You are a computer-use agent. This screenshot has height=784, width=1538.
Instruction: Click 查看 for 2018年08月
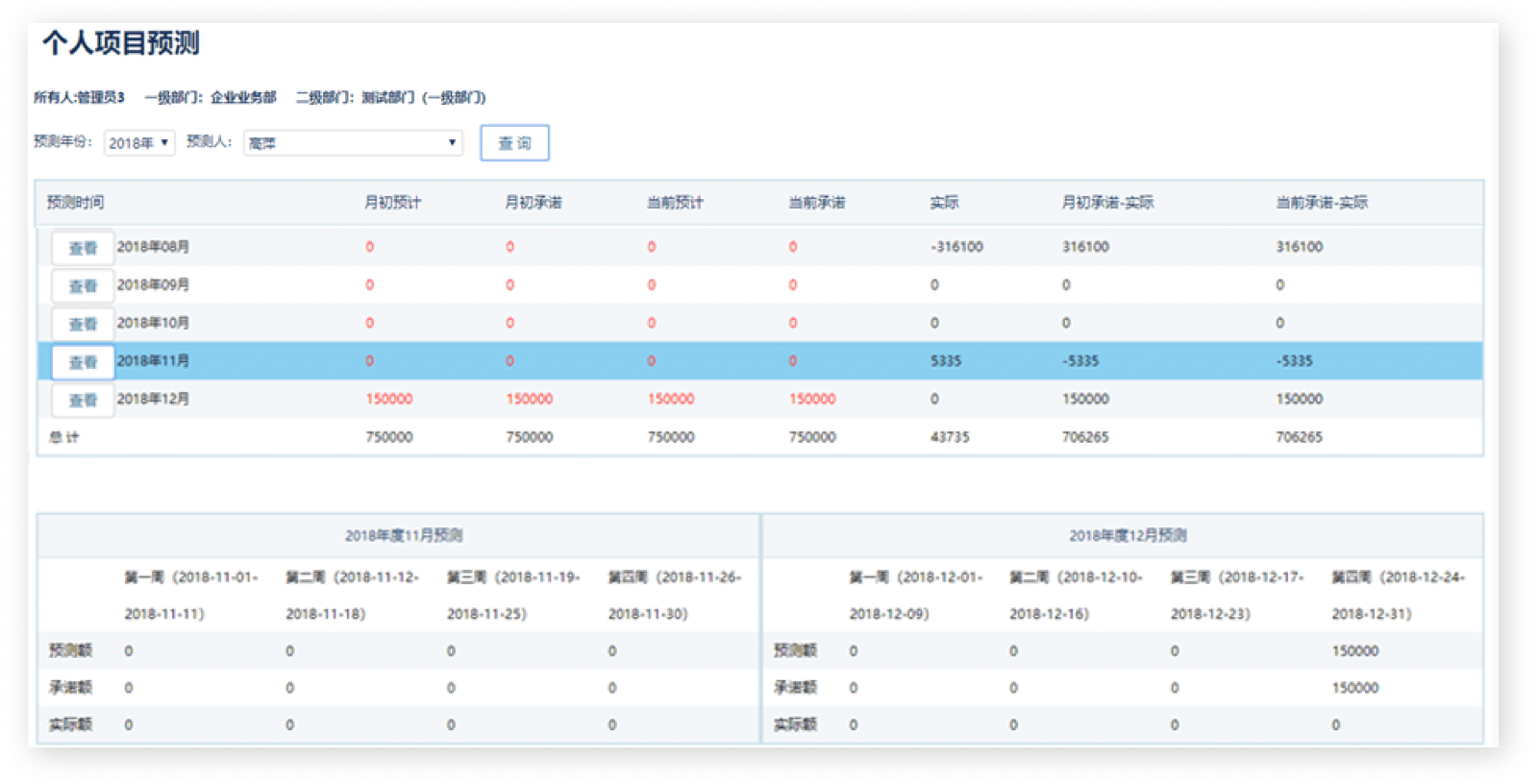pyautogui.click(x=83, y=248)
